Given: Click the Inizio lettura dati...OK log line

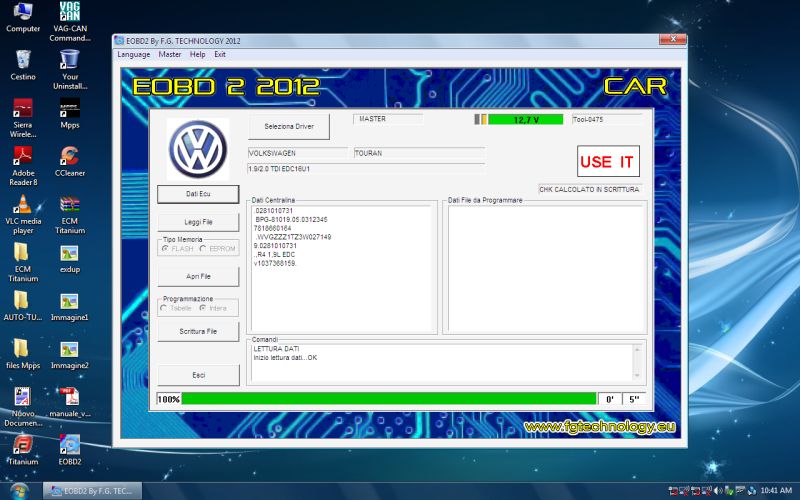Looking at the screenshot, I should pyautogui.click(x=285, y=358).
